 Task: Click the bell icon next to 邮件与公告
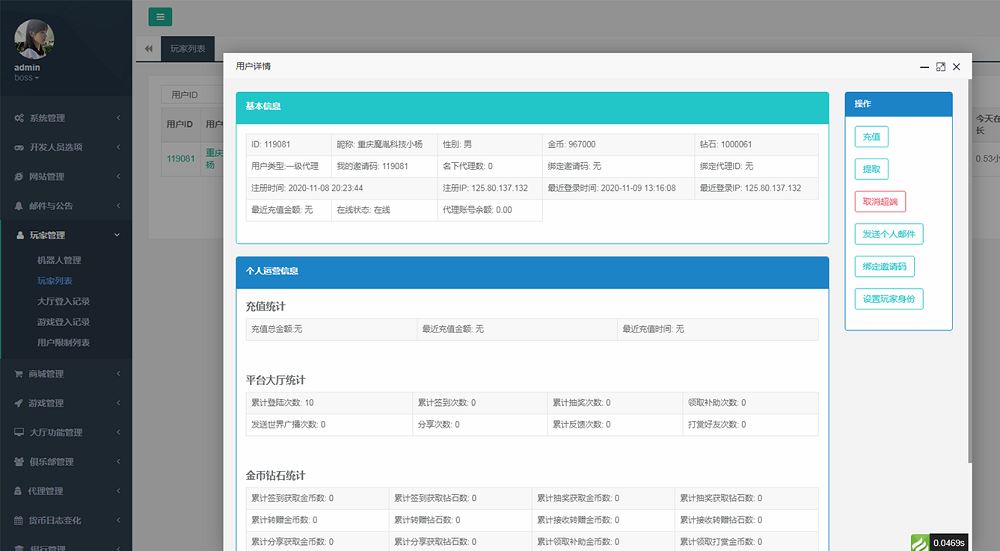tap(19, 206)
